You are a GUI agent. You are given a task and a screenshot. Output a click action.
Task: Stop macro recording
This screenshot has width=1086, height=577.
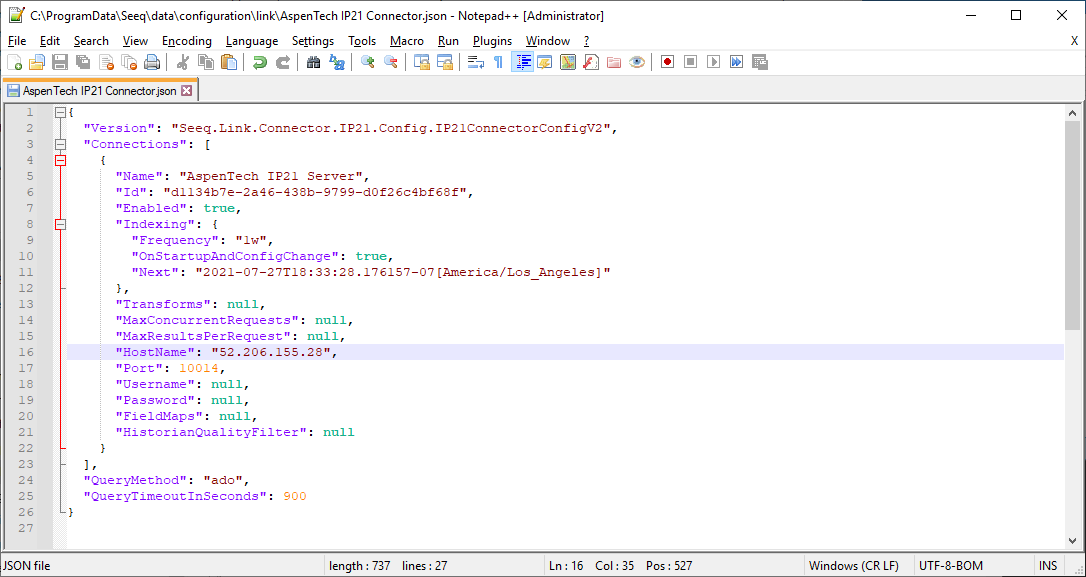[x=691, y=62]
